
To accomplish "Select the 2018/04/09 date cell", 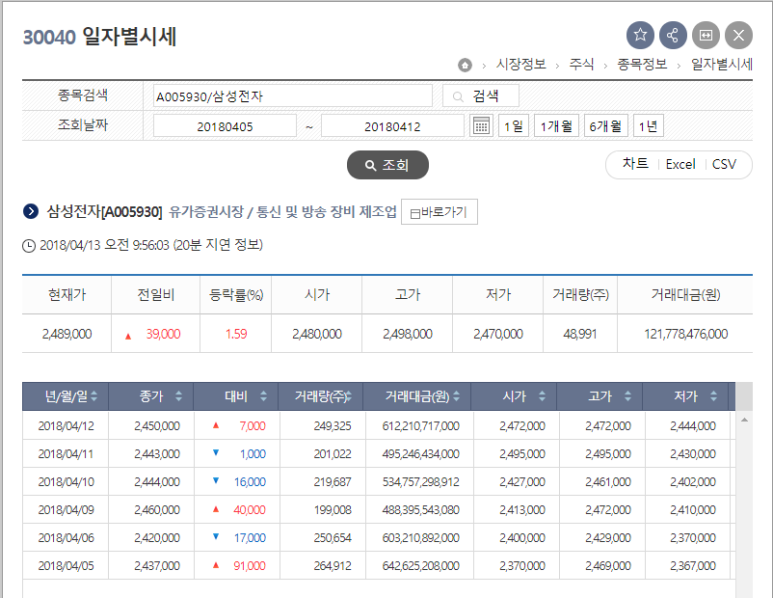I will click(x=66, y=510).
